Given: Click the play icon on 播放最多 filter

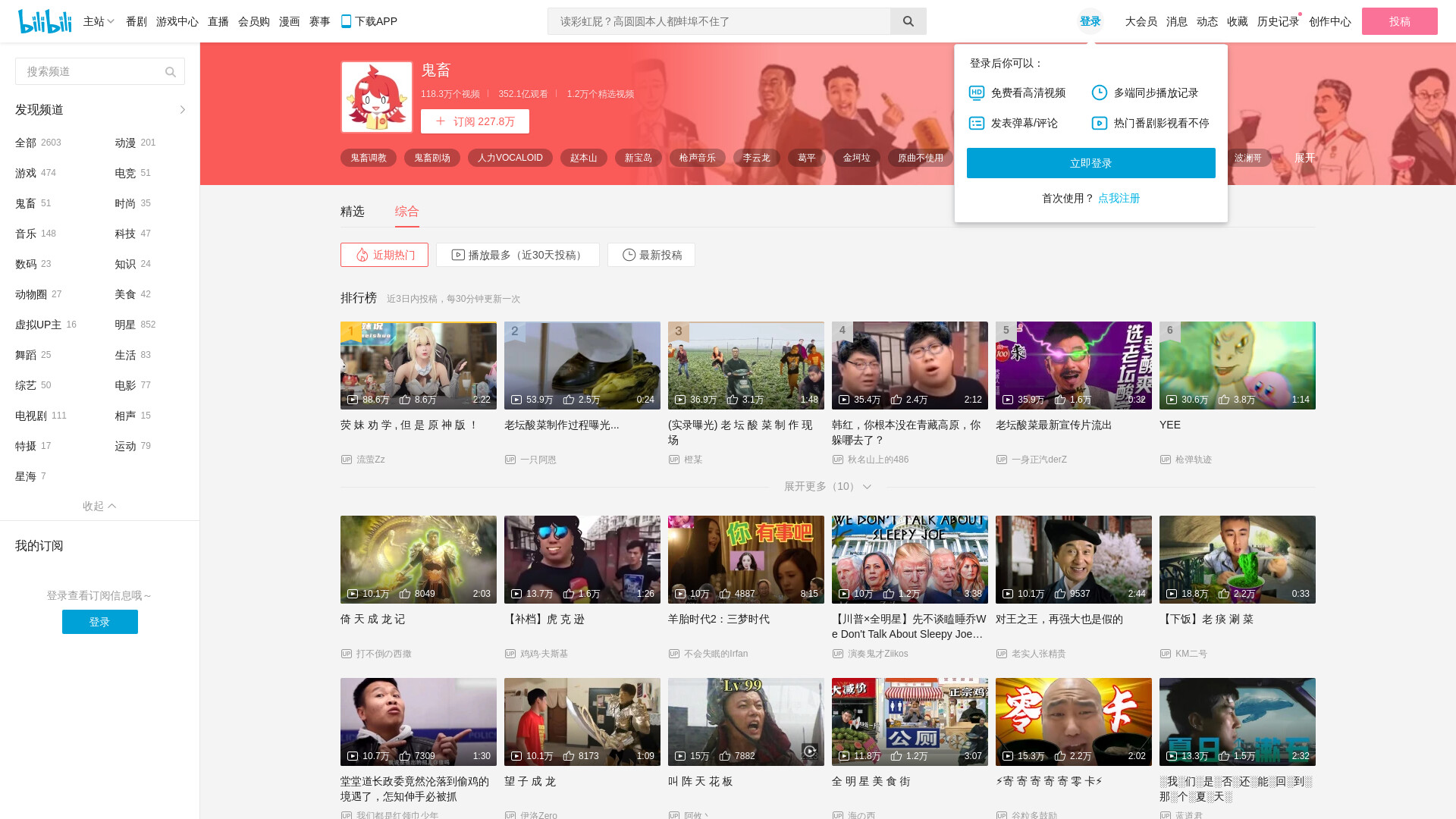Looking at the screenshot, I should [x=458, y=255].
